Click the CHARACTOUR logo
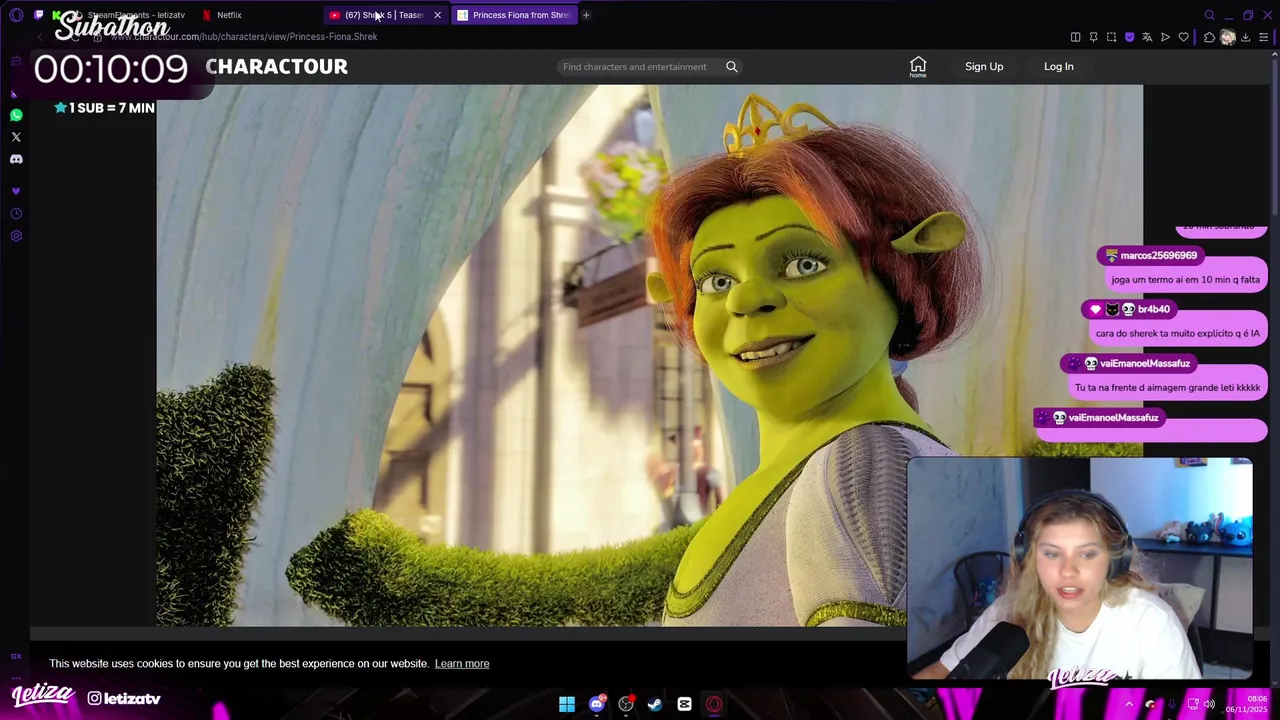Image resolution: width=1280 pixels, height=720 pixels. (276, 67)
